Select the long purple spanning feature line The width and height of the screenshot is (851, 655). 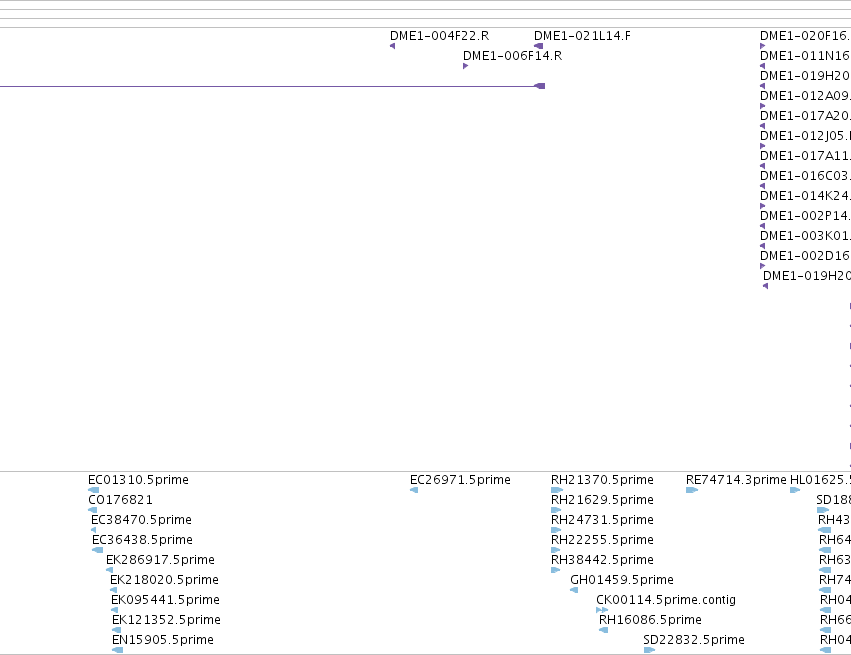point(272,86)
